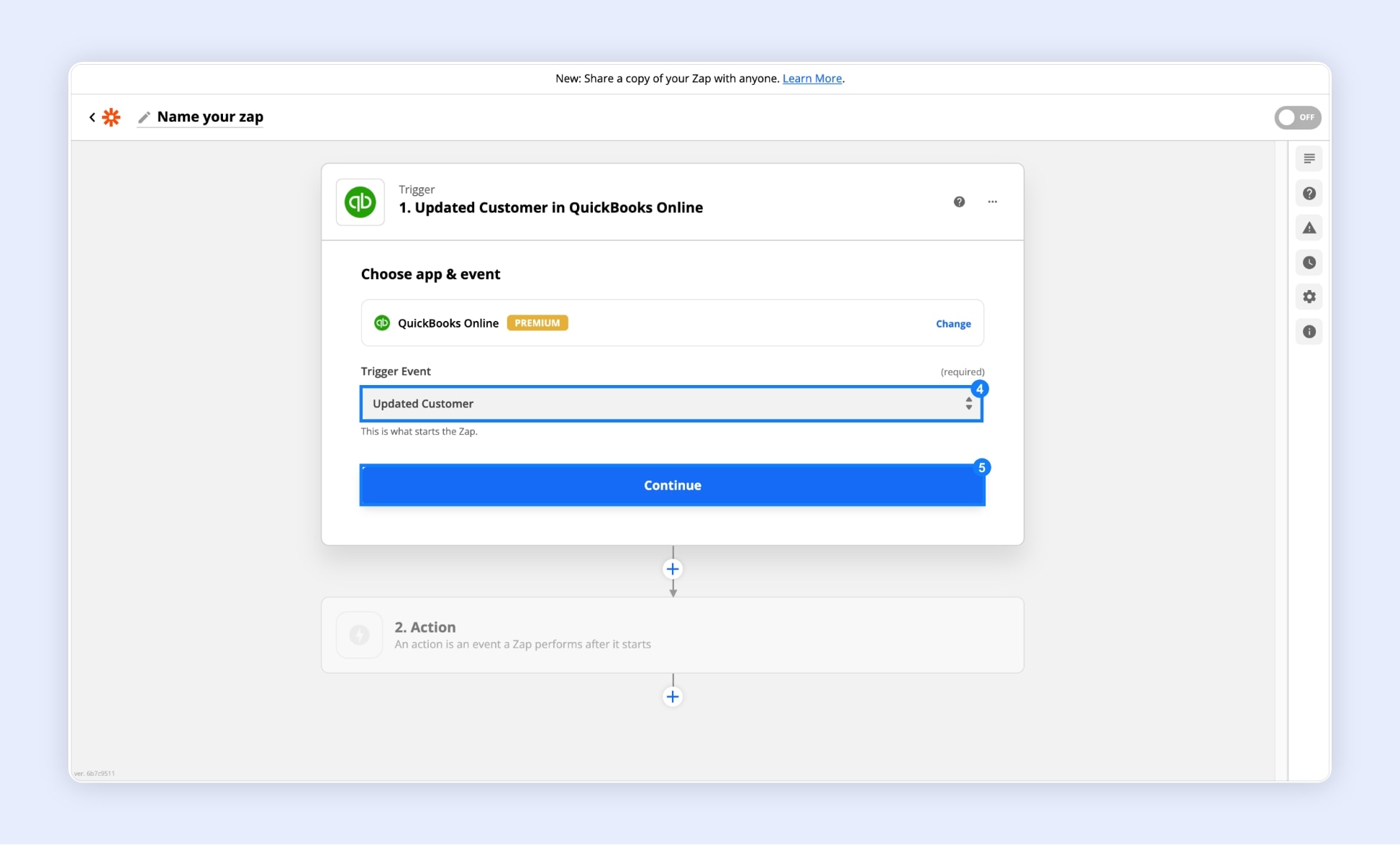Open the trigger step three-dot menu

[x=992, y=202]
